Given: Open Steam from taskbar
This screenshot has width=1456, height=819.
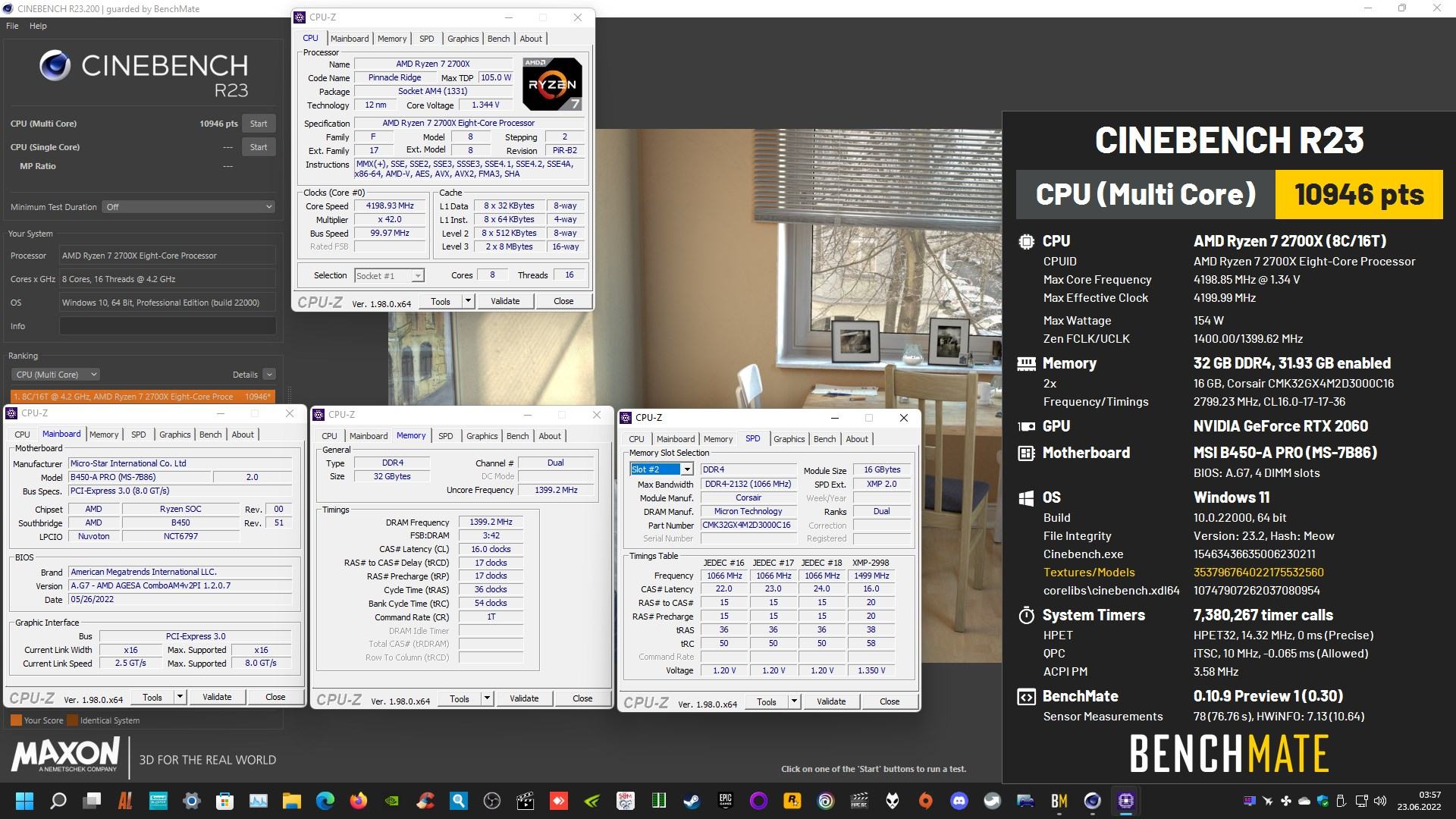Looking at the screenshot, I should pyautogui.click(x=692, y=801).
